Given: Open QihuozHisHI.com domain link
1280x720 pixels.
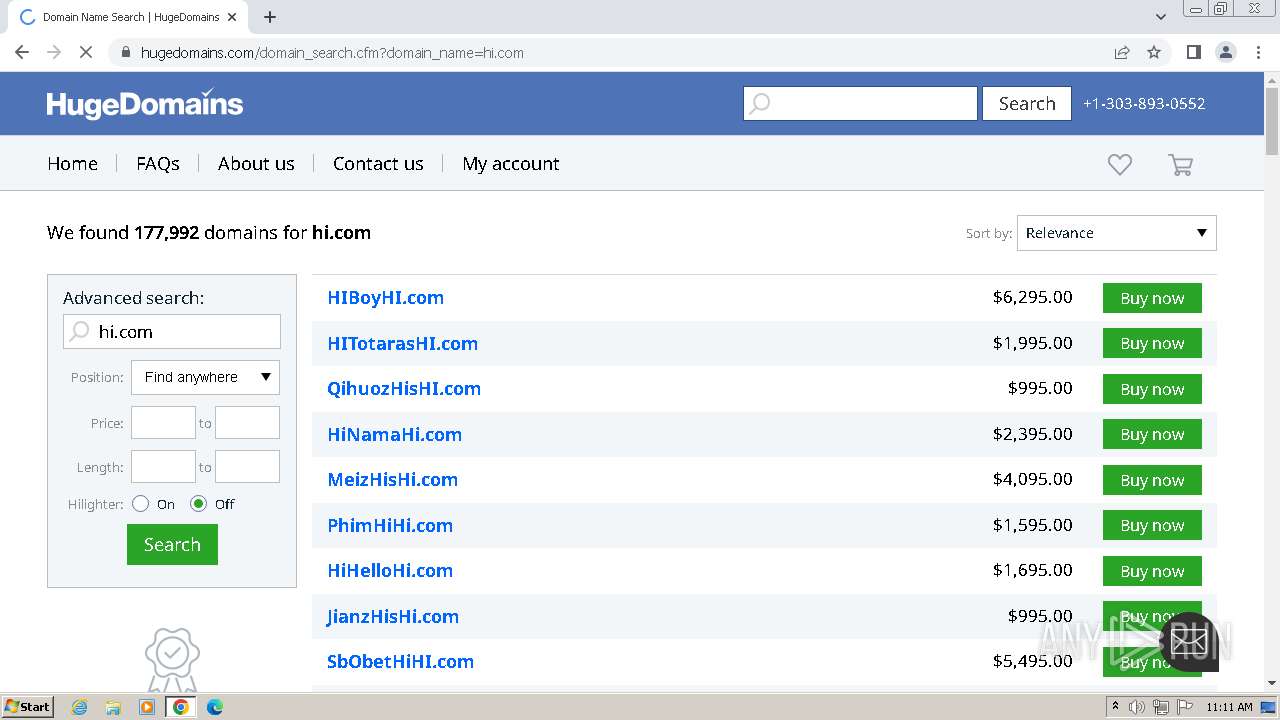Looking at the screenshot, I should 404,388.
